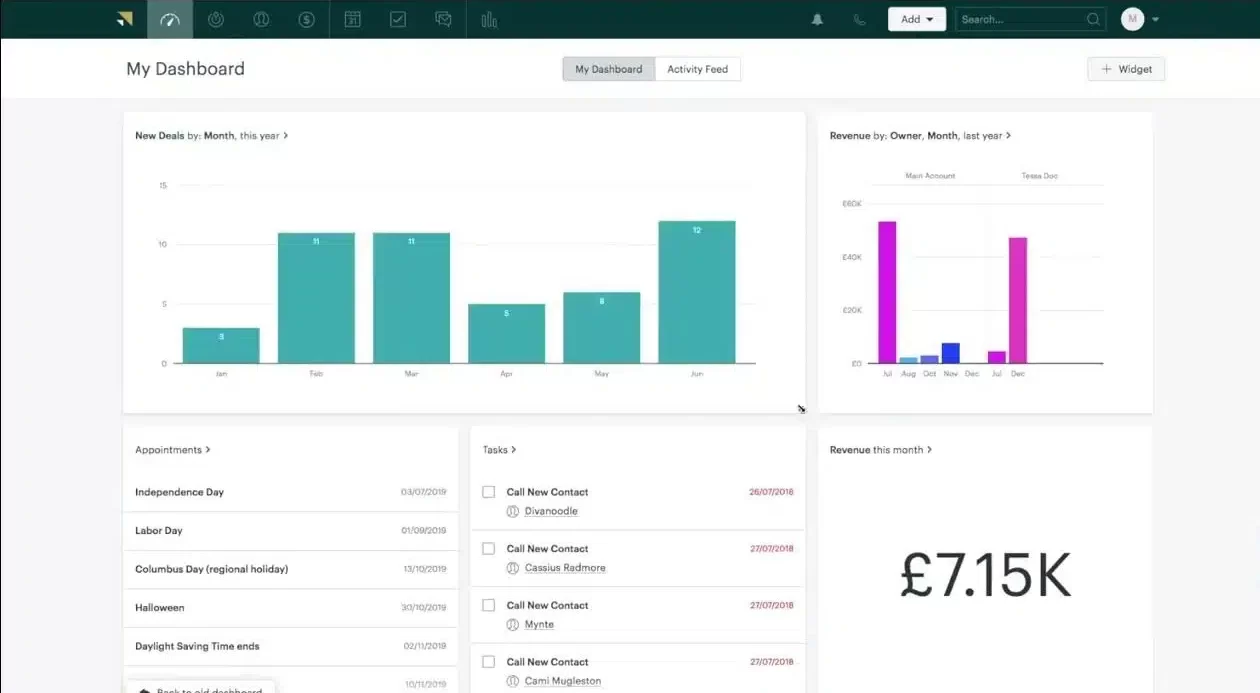Switch to the Activity Feed tab

697,68
